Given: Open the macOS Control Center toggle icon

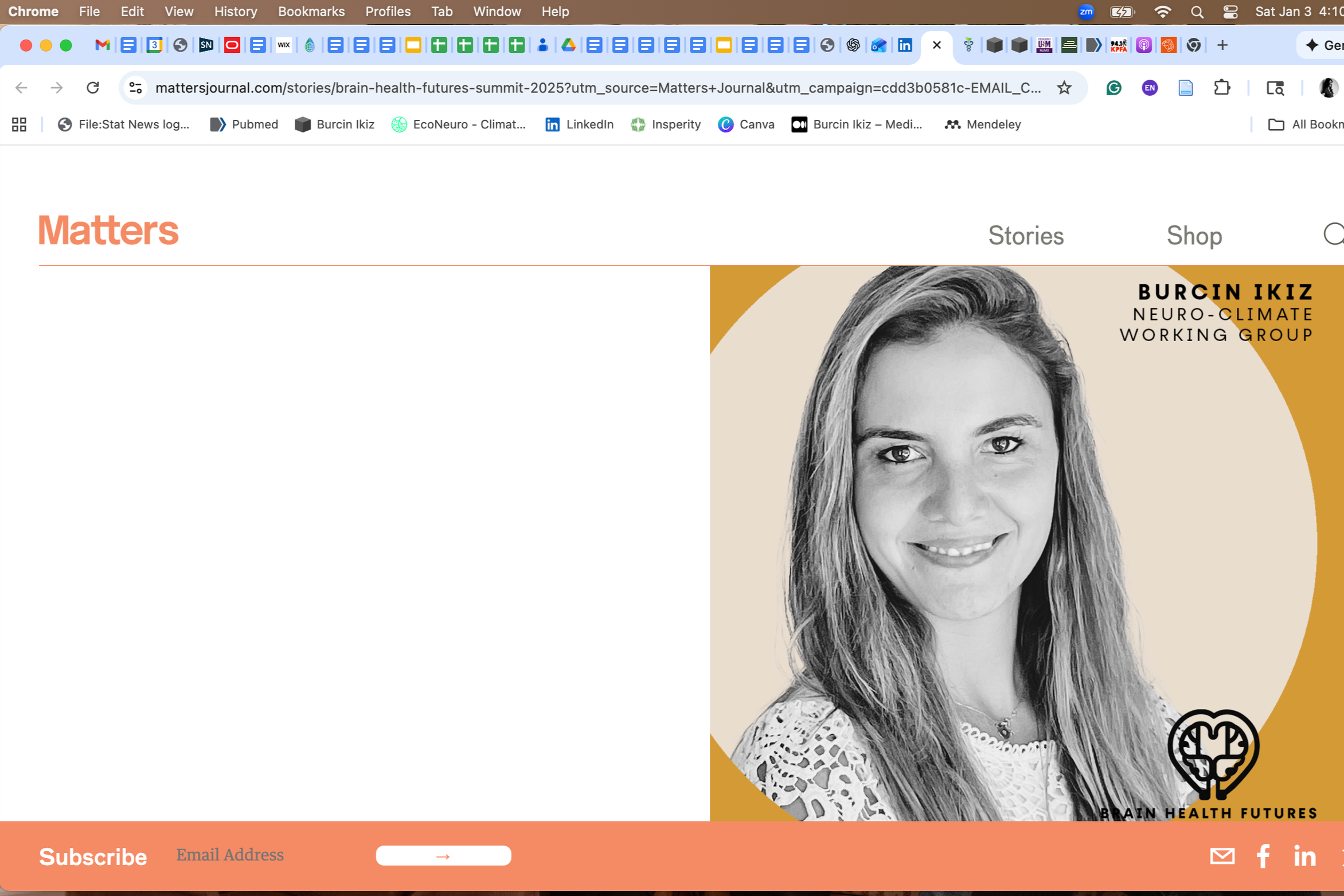Looking at the screenshot, I should point(1230,12).
